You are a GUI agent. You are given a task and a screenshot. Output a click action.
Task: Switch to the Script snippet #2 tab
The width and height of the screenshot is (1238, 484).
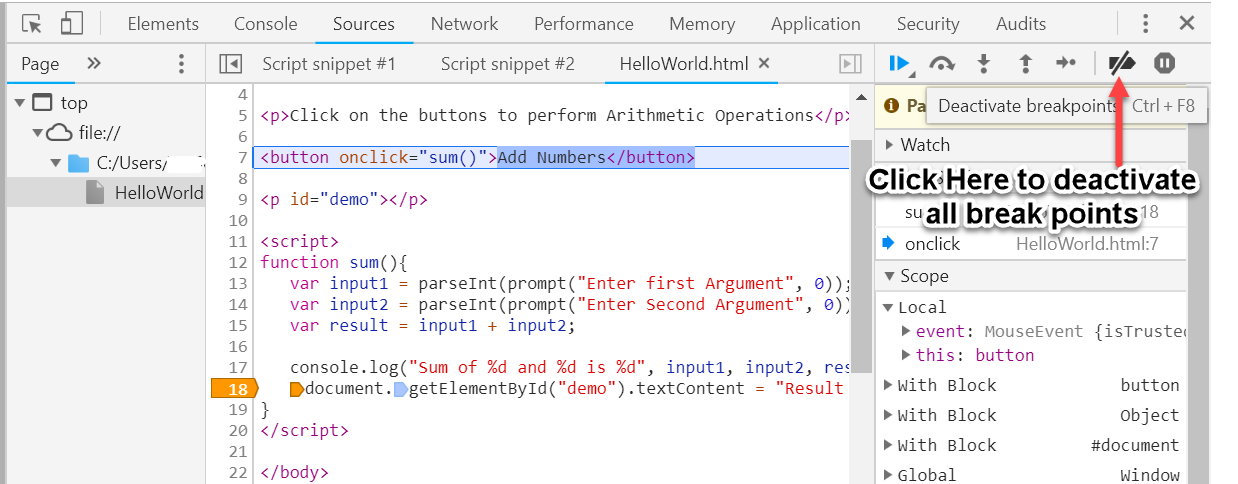pos(508,64)
